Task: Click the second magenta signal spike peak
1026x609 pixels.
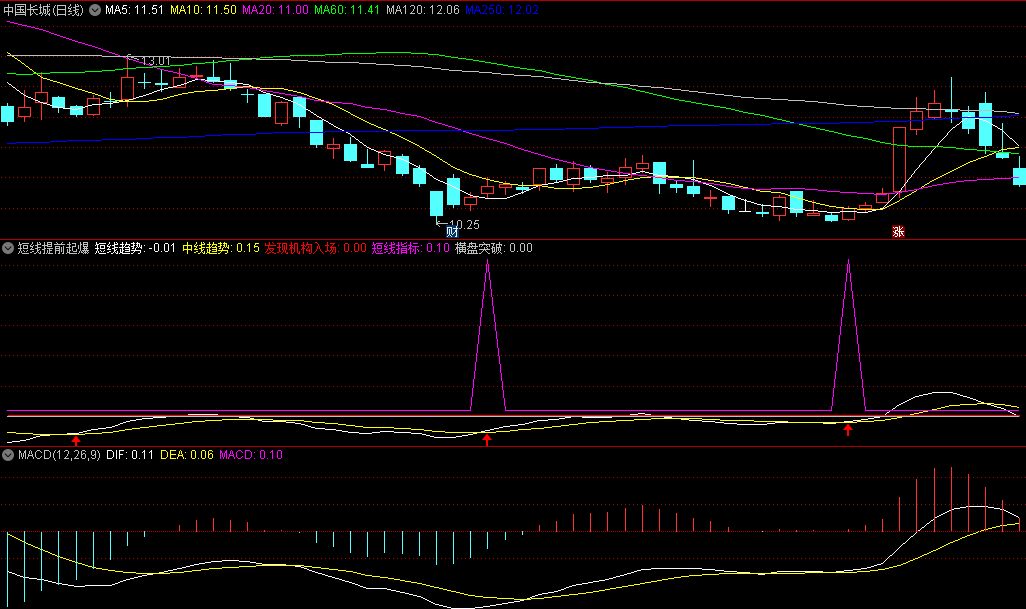Action: (x=849, y=262)
